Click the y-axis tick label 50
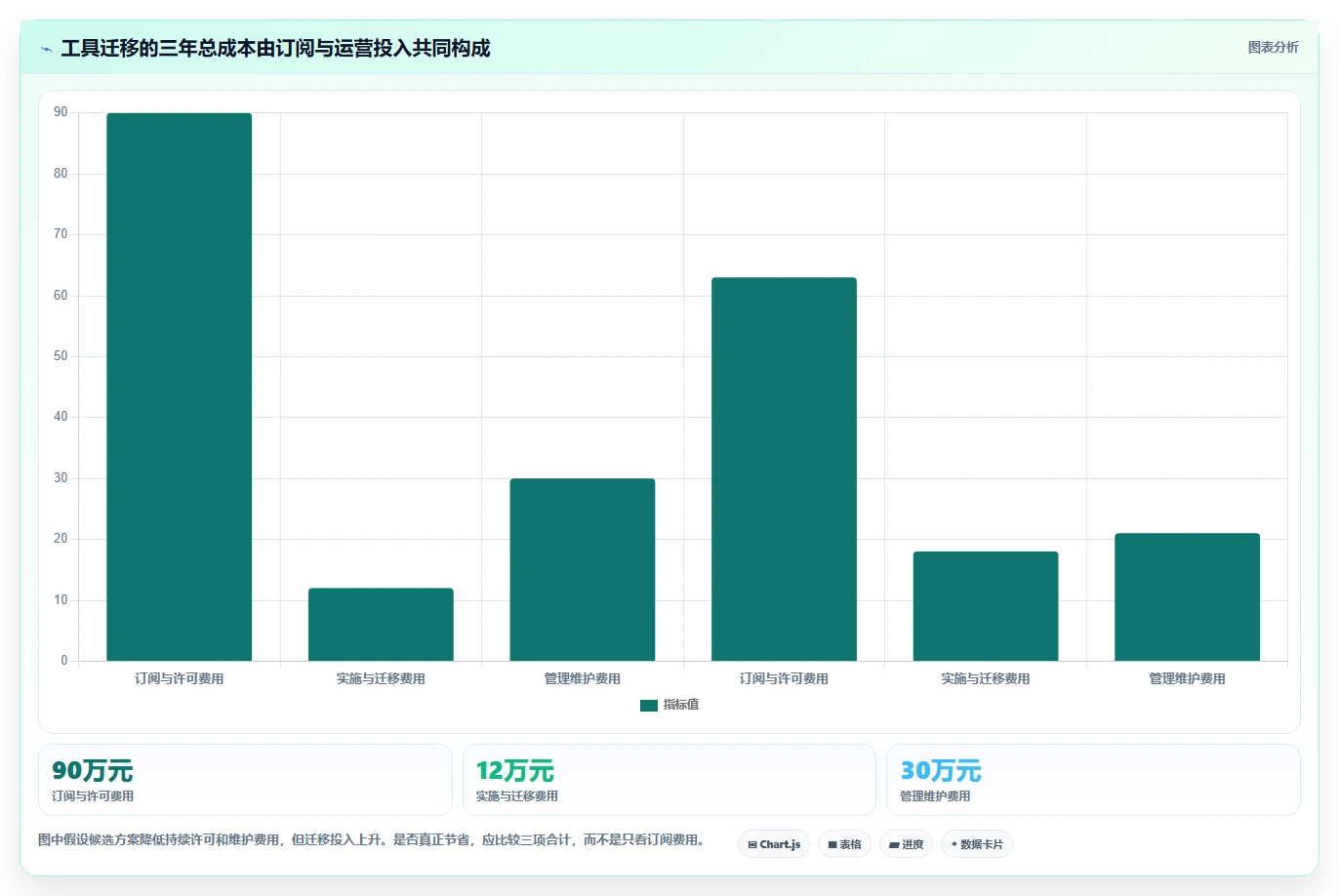This screenshot has width=1339, height=896. point(61,356)
